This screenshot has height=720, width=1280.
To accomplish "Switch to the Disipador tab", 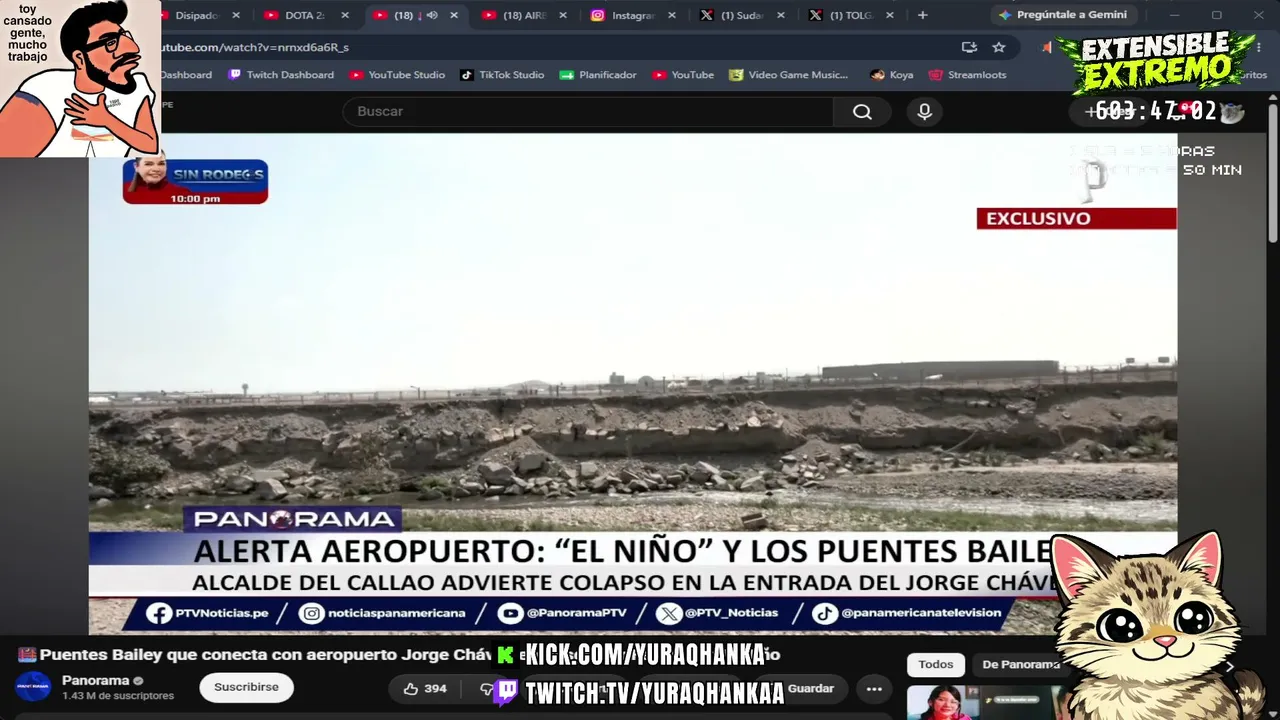I will pos(196,15).
